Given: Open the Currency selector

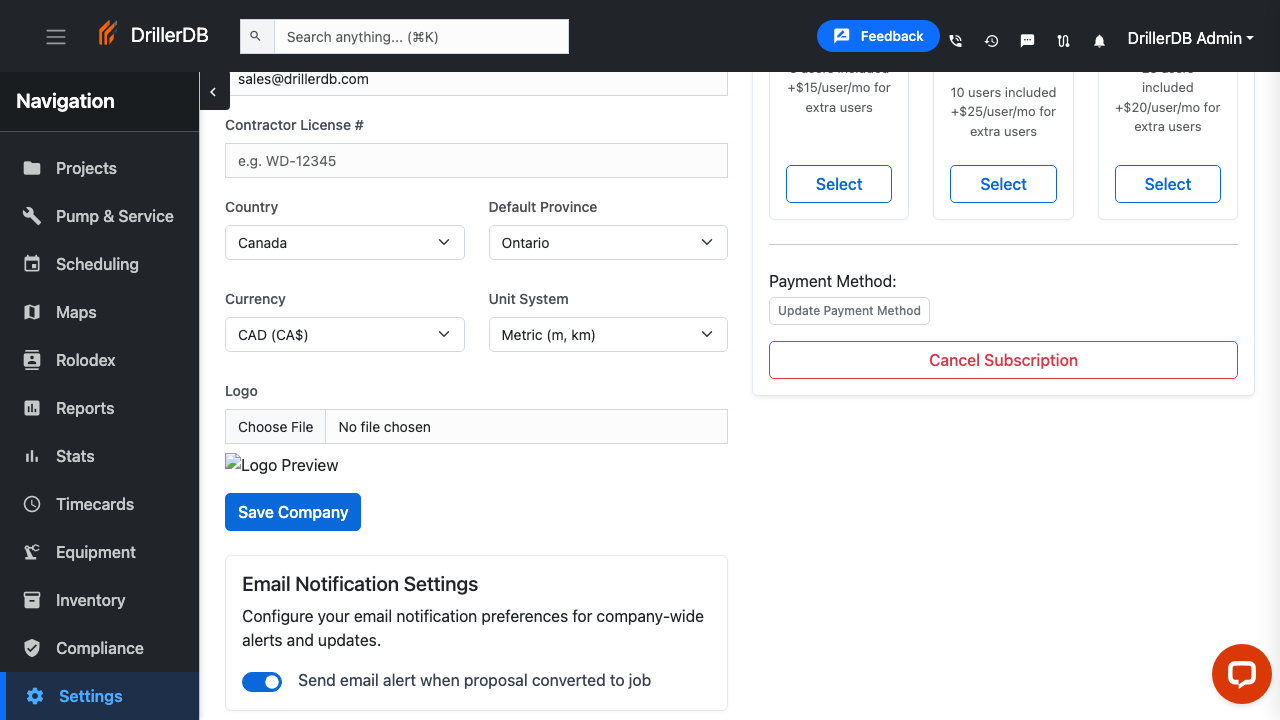Looking at the screenshot, I should [344, 334].
